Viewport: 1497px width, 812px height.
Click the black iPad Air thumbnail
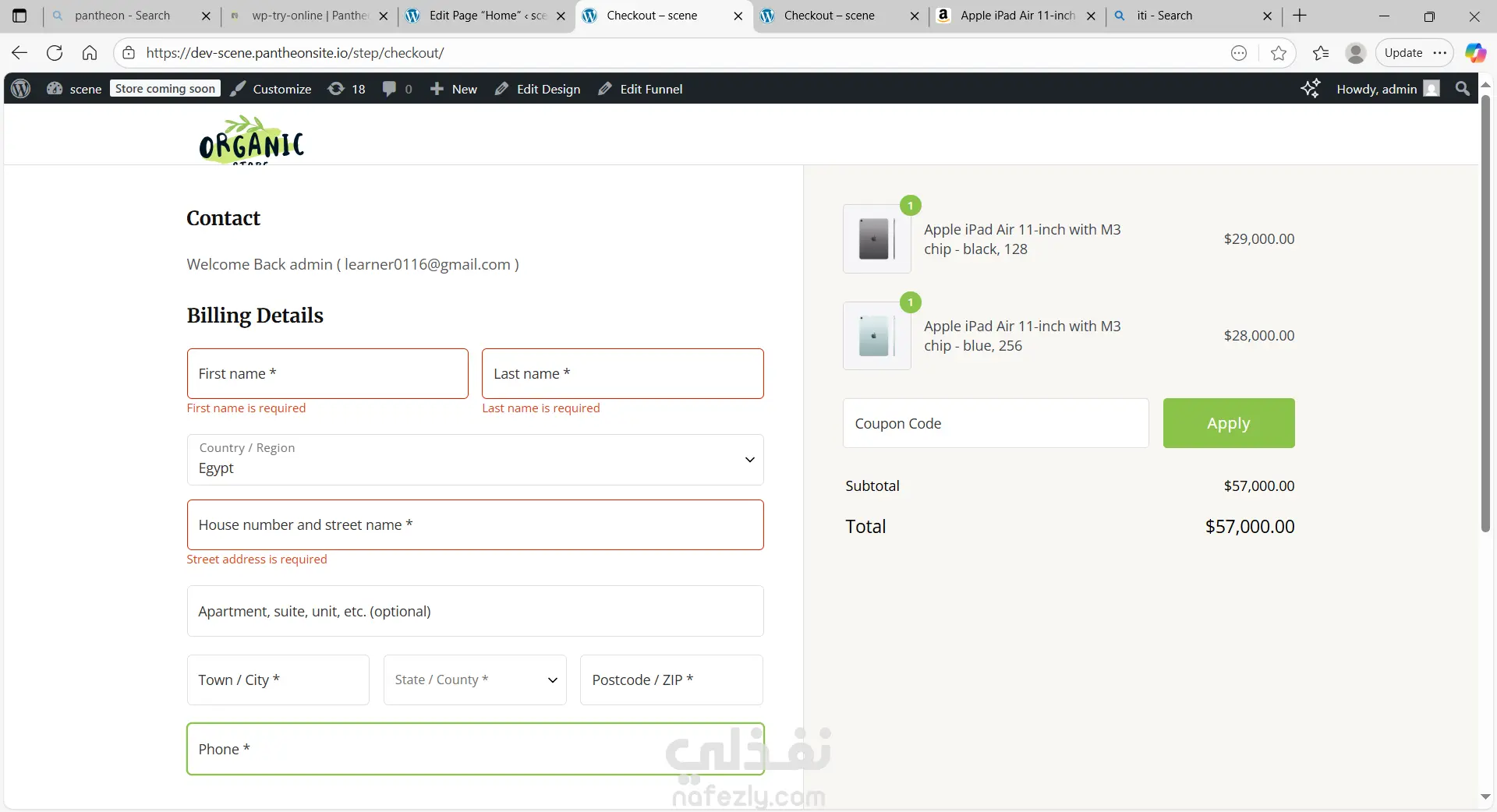[877, 239]
